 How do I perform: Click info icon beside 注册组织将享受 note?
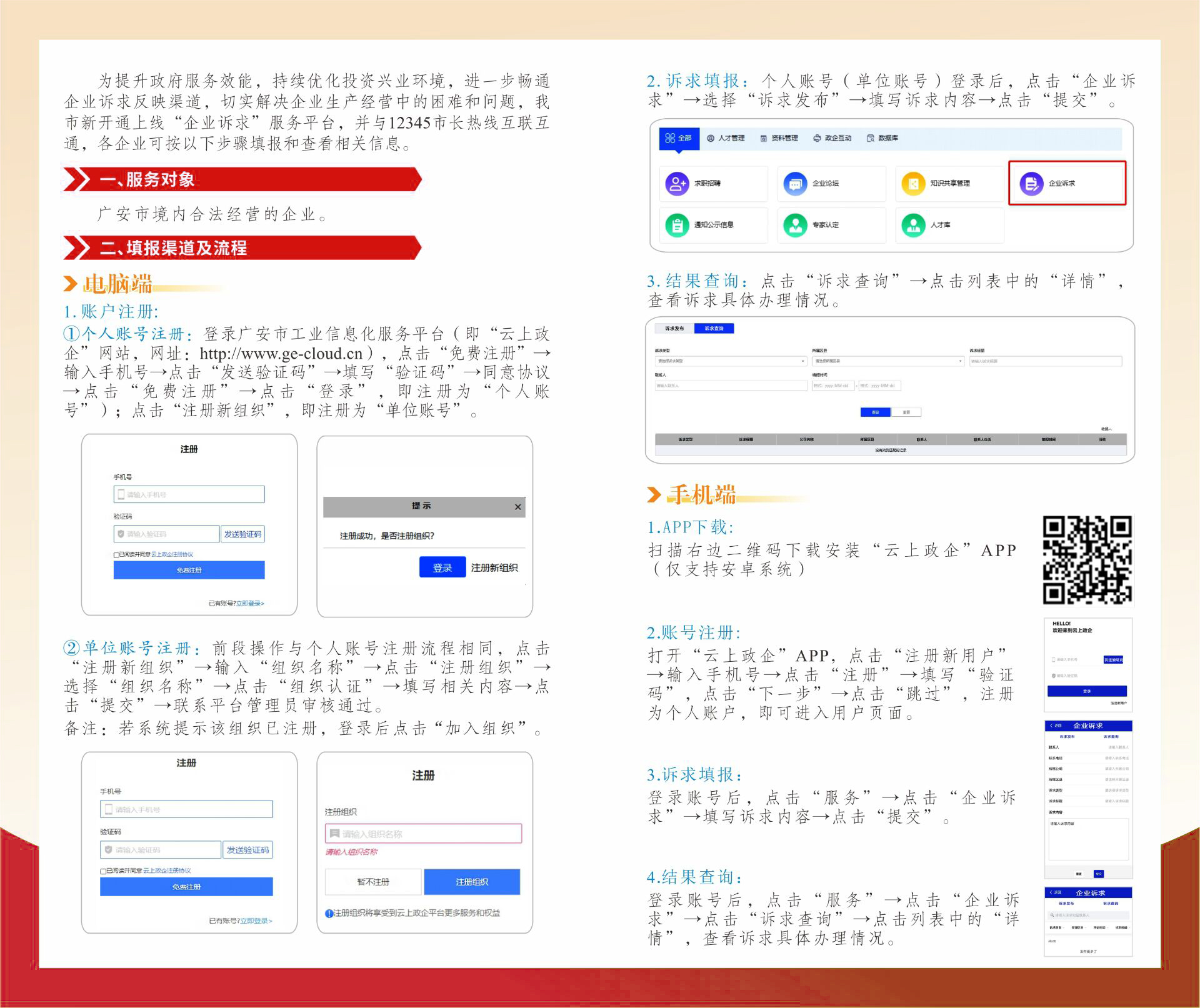pos(329,914)
